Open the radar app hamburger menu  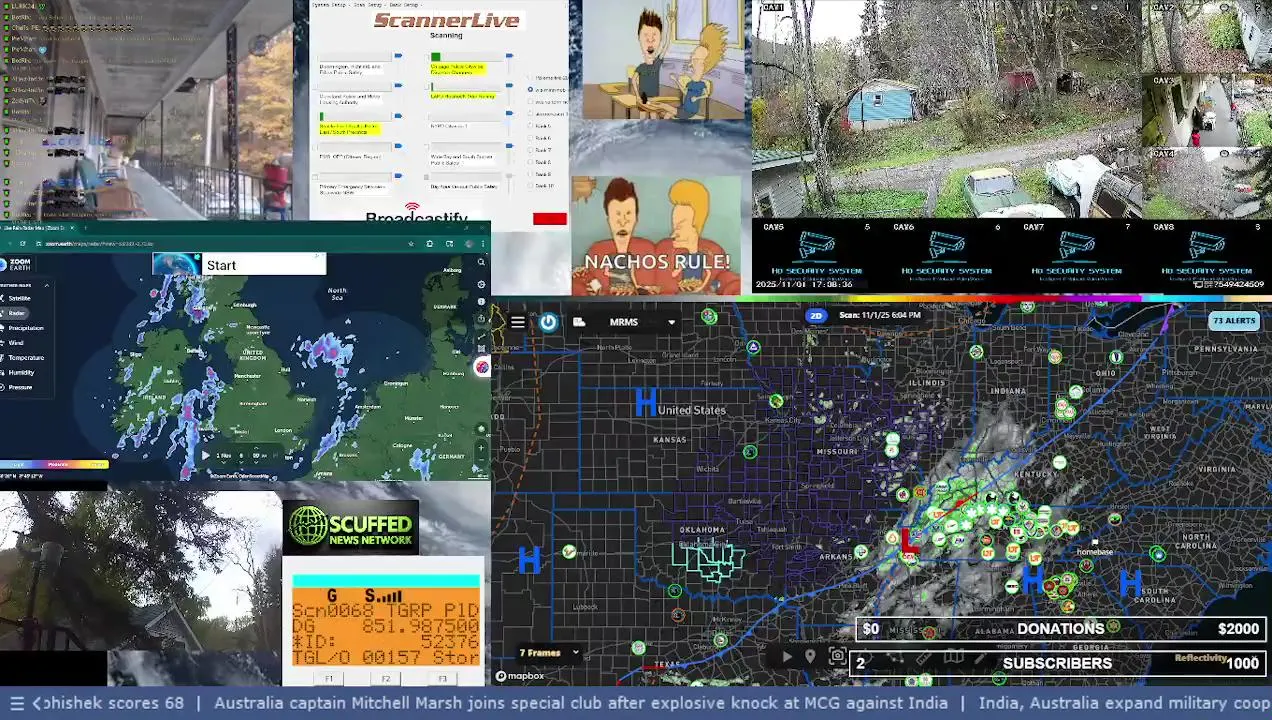pyautogui.click(x=517, y=322)
